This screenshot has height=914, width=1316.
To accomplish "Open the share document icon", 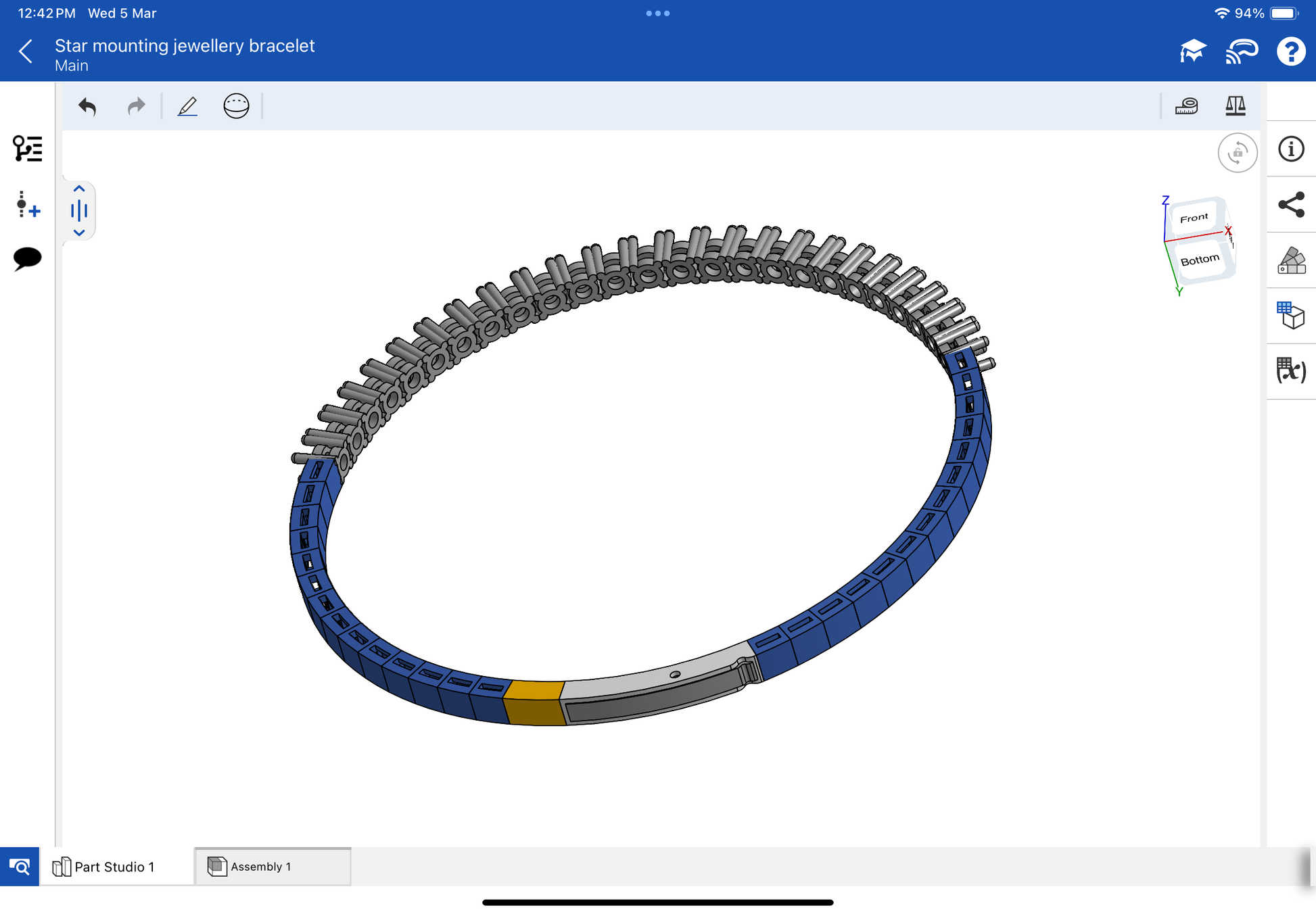I will click(1290, 205).
